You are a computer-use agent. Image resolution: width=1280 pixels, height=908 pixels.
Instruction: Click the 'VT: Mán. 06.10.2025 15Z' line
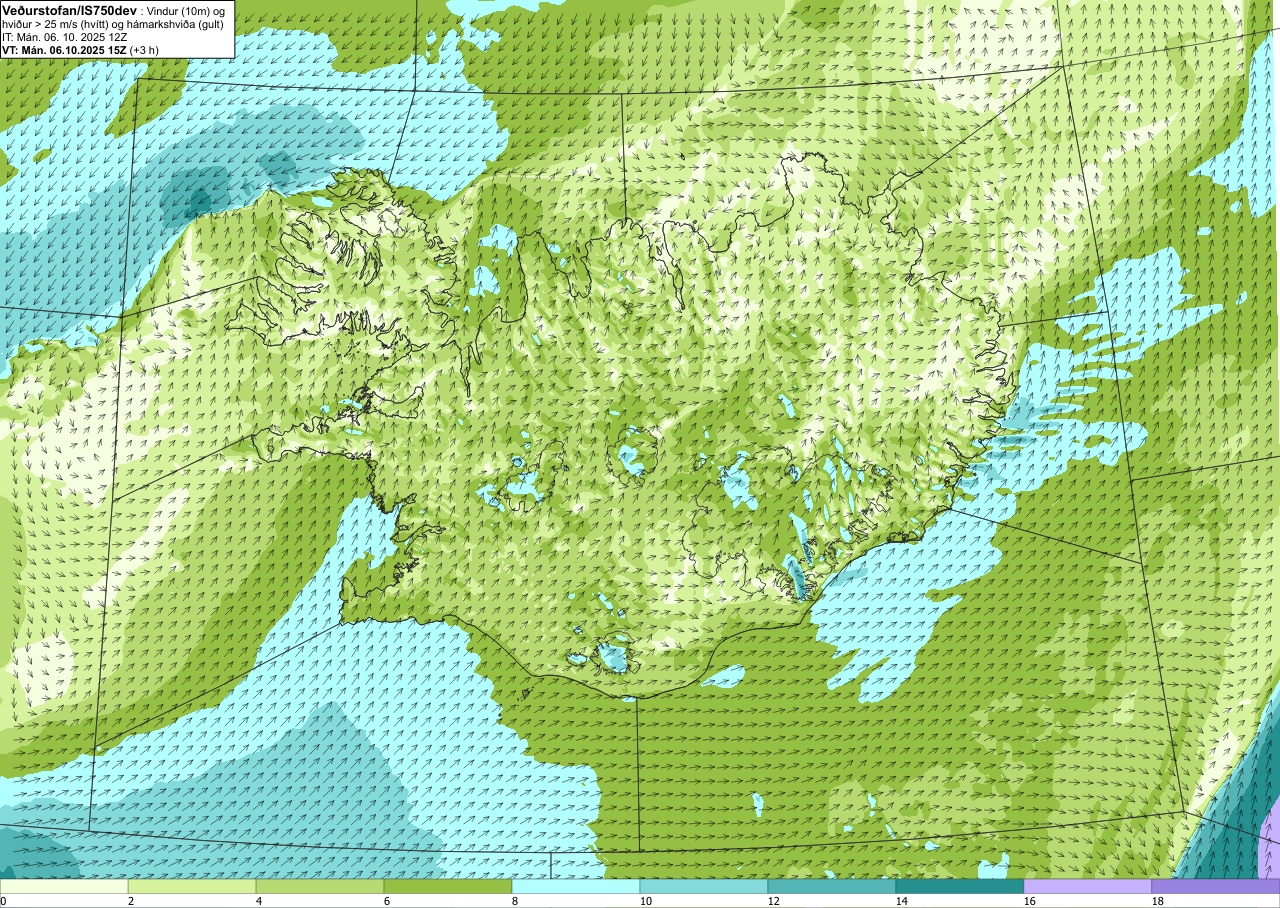point(64,49)
